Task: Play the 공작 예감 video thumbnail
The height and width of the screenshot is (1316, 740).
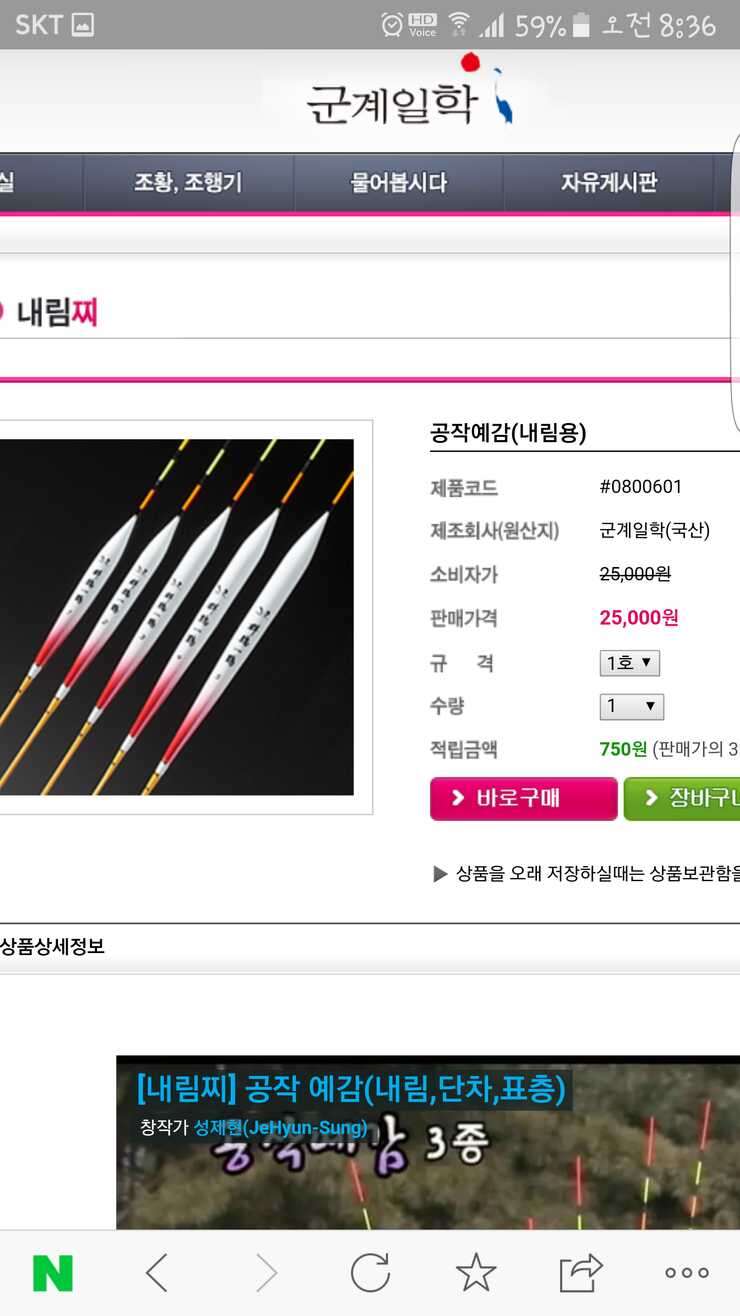Action: click(x=428, y=1143)
